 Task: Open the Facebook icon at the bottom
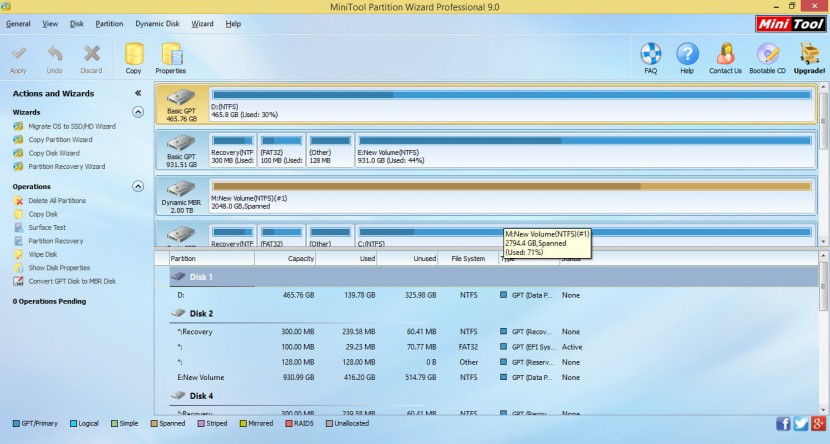point(783,423)
